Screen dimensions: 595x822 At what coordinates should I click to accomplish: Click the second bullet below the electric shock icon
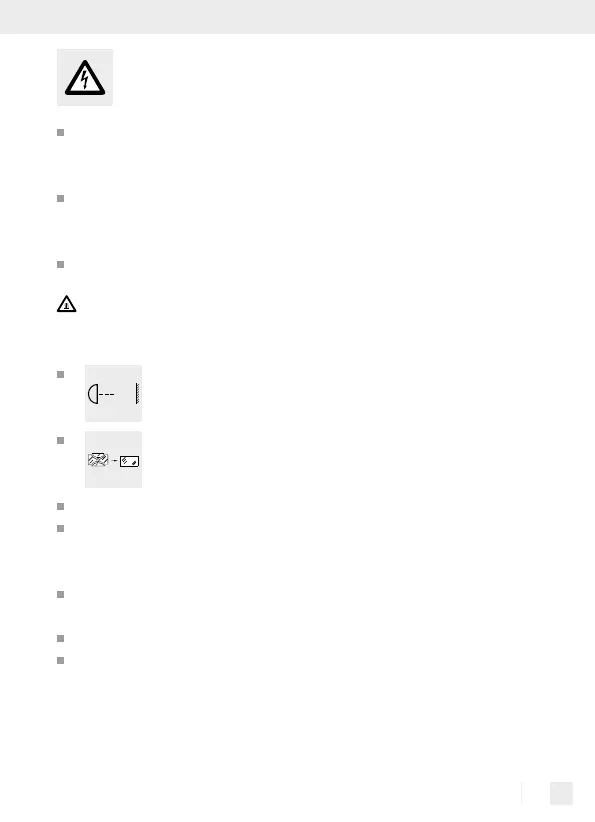(60, 199)
